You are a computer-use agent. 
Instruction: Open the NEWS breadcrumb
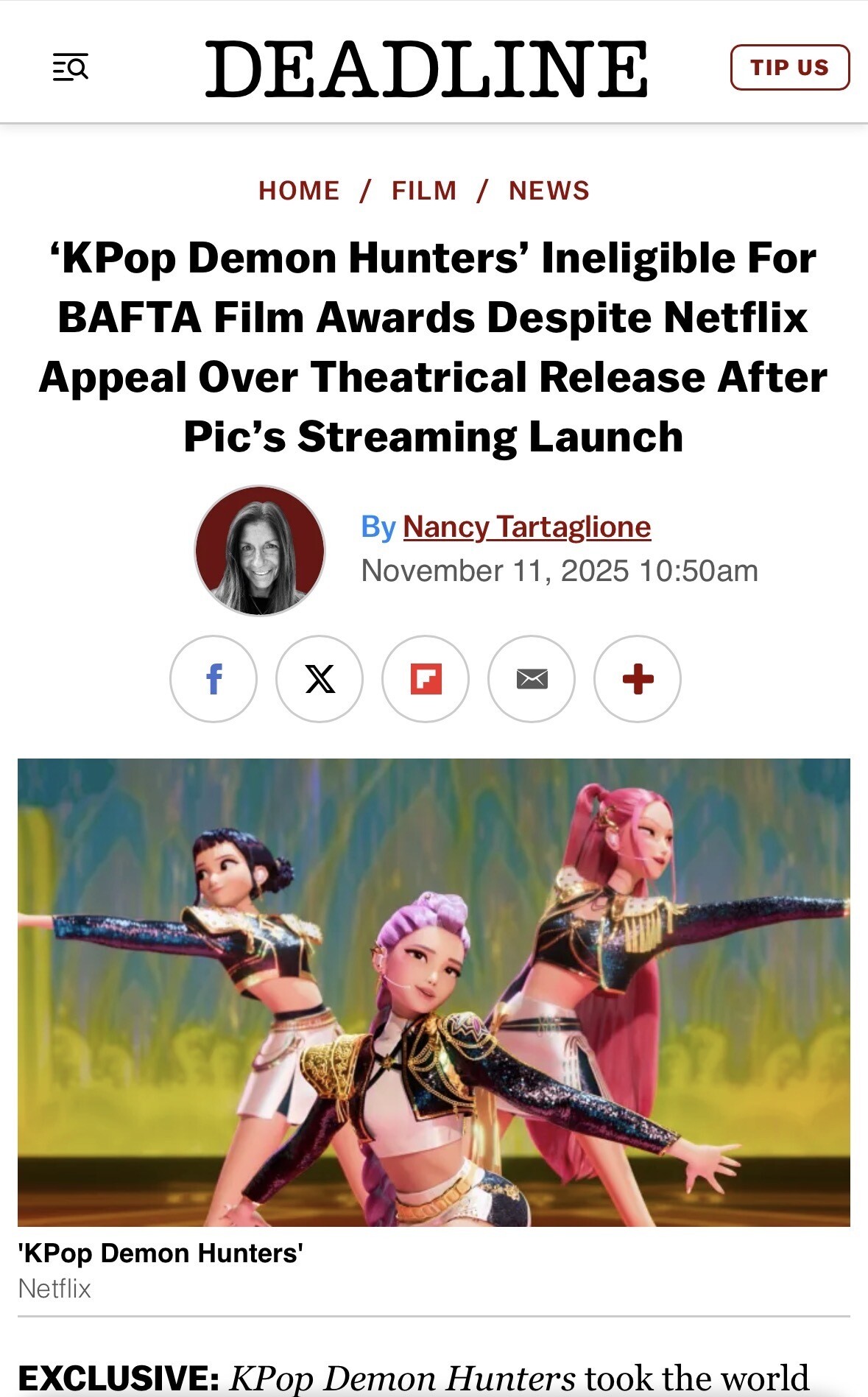pos(549,191)
